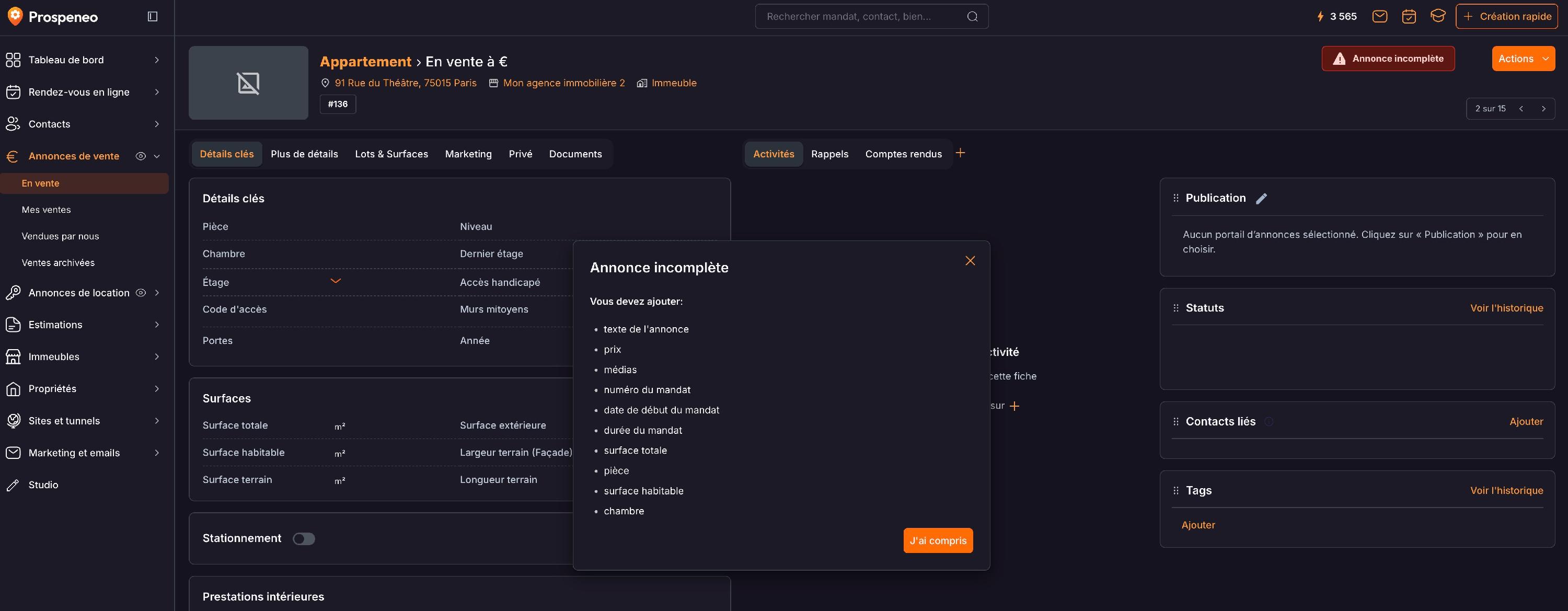This screenshot has width=1568, height=611.
Task: Go to next listing arrow
Action: [x=1543, y=109]
